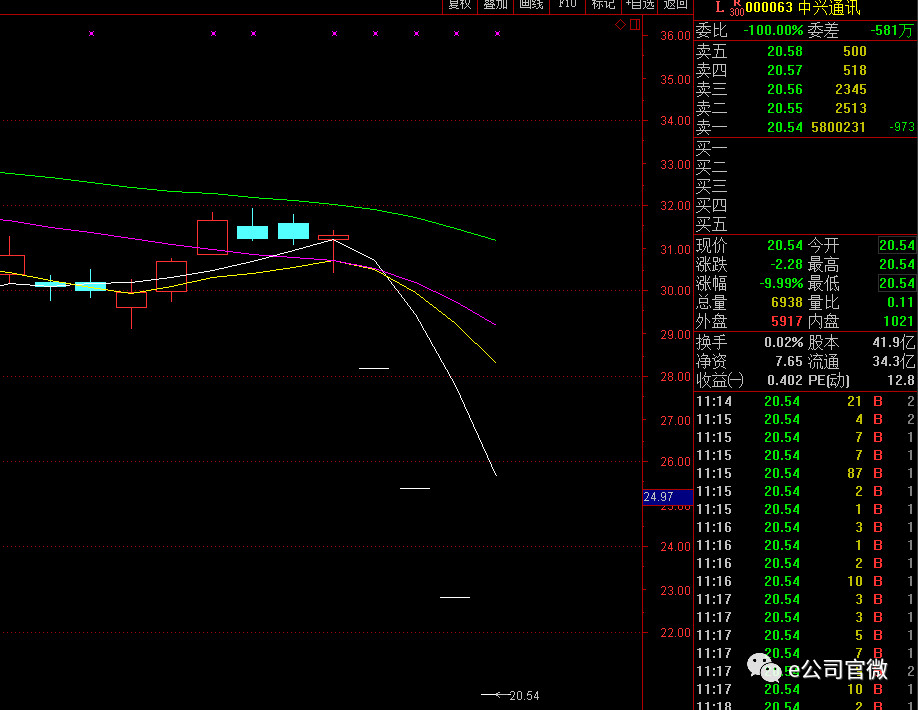Click the red L marker icon
The height and width of the screenshot is (710, 918).
pyautogui.click(x=718, y=7)
